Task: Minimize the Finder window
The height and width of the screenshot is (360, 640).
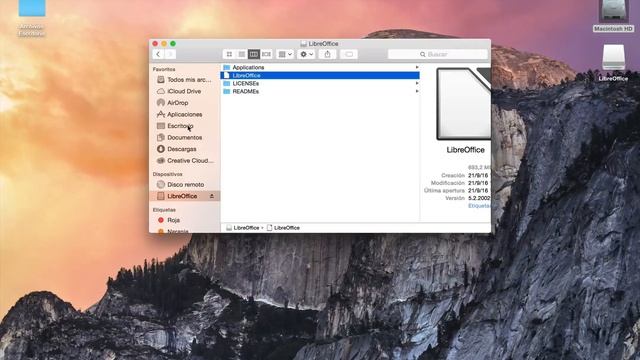Action: (x=164, y=44)
